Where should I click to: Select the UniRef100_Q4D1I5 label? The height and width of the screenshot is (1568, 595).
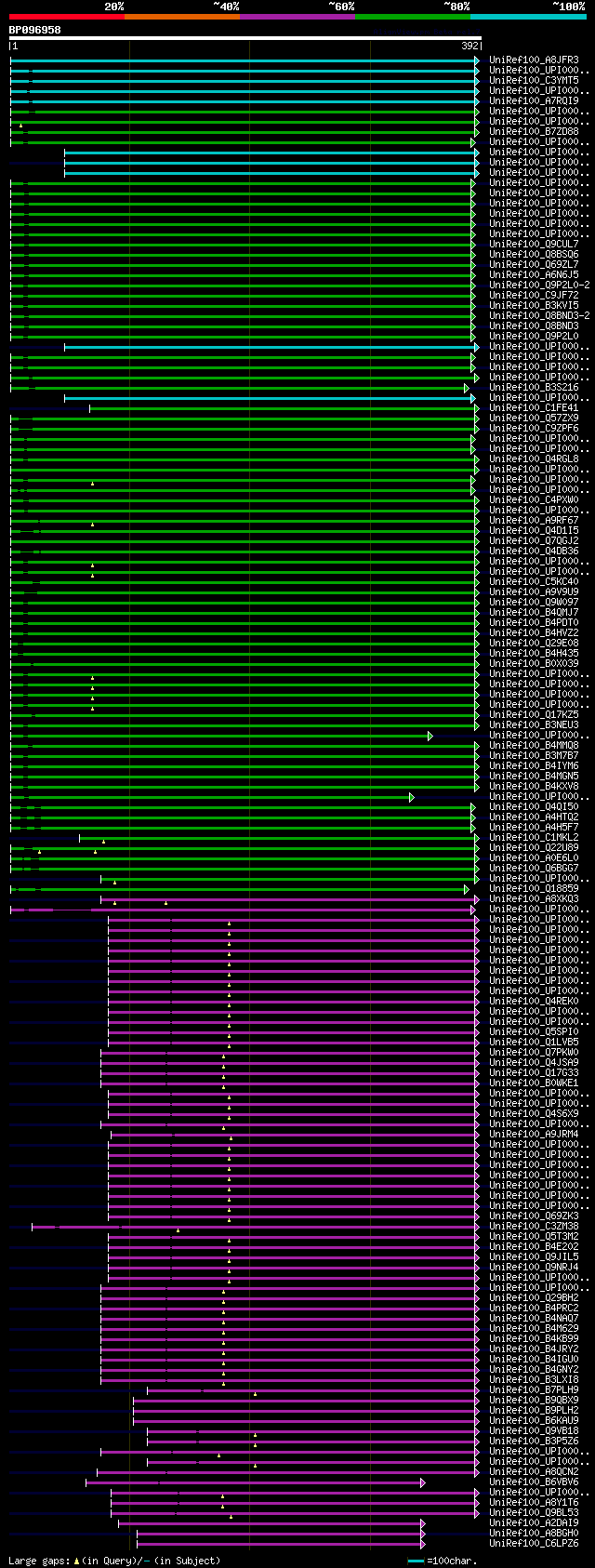click(x=534, y=531)
